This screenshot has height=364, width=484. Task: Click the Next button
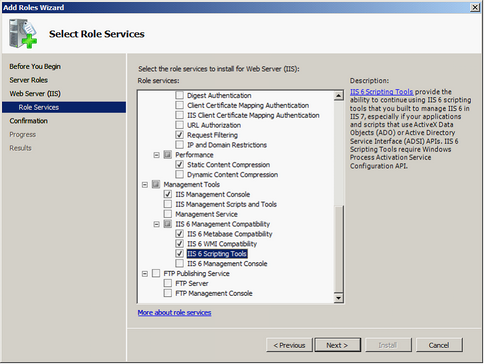337,345
